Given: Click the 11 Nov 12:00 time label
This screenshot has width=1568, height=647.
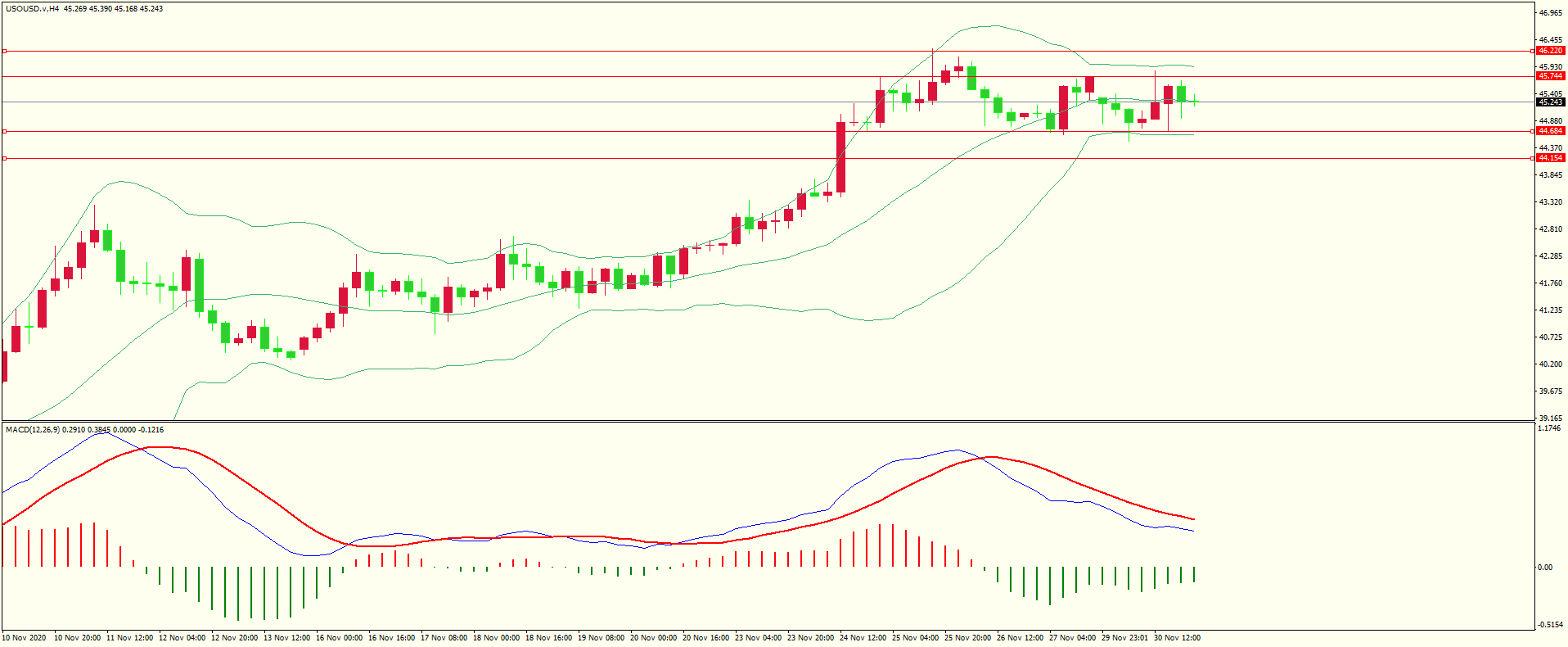Looking at the screenshot, I should pyautogui.click(x=130, y=638).
